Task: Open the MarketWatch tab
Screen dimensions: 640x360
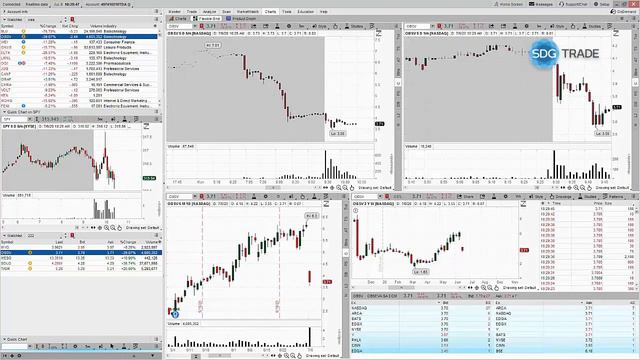Action: tap(248, 11)
